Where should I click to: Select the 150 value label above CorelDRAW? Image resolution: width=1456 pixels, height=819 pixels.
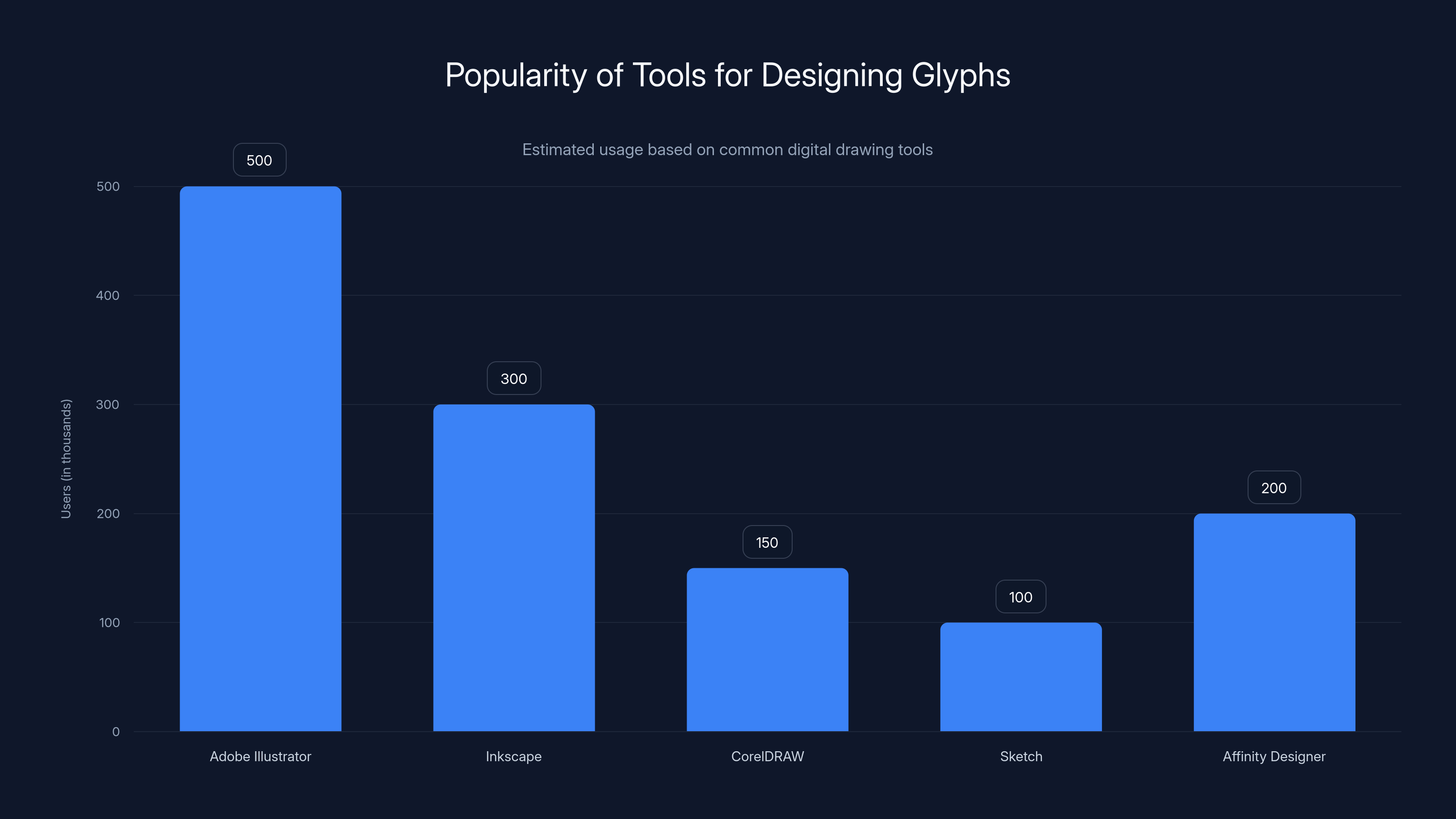(767, 542)
